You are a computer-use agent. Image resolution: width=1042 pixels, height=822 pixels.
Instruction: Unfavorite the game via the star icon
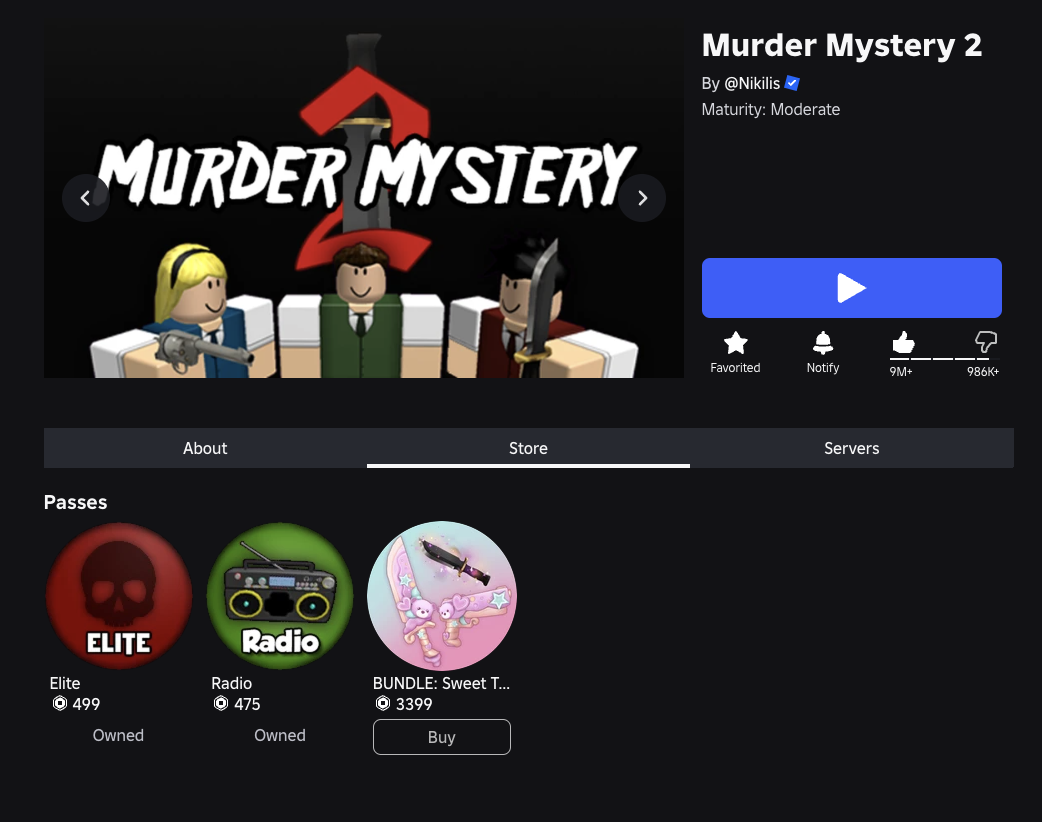pos(735,344)
